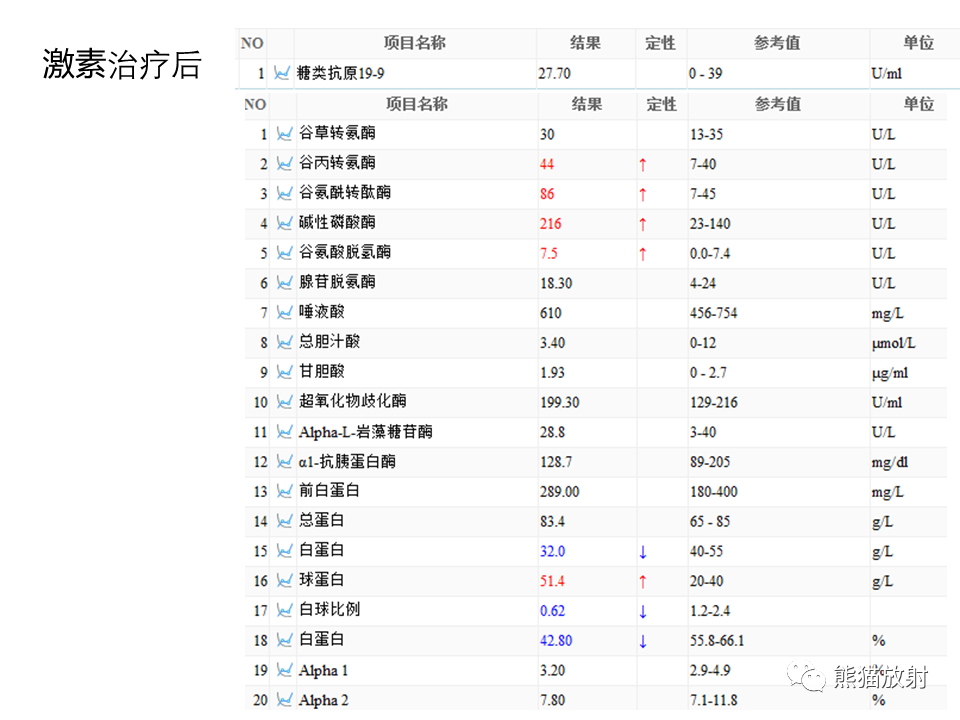The width and height of the screenshot is (960, 720).
Task: Open trend chart icon for 碱性磷酸酶
Action: pyautogui.click(x=284, y=223)
